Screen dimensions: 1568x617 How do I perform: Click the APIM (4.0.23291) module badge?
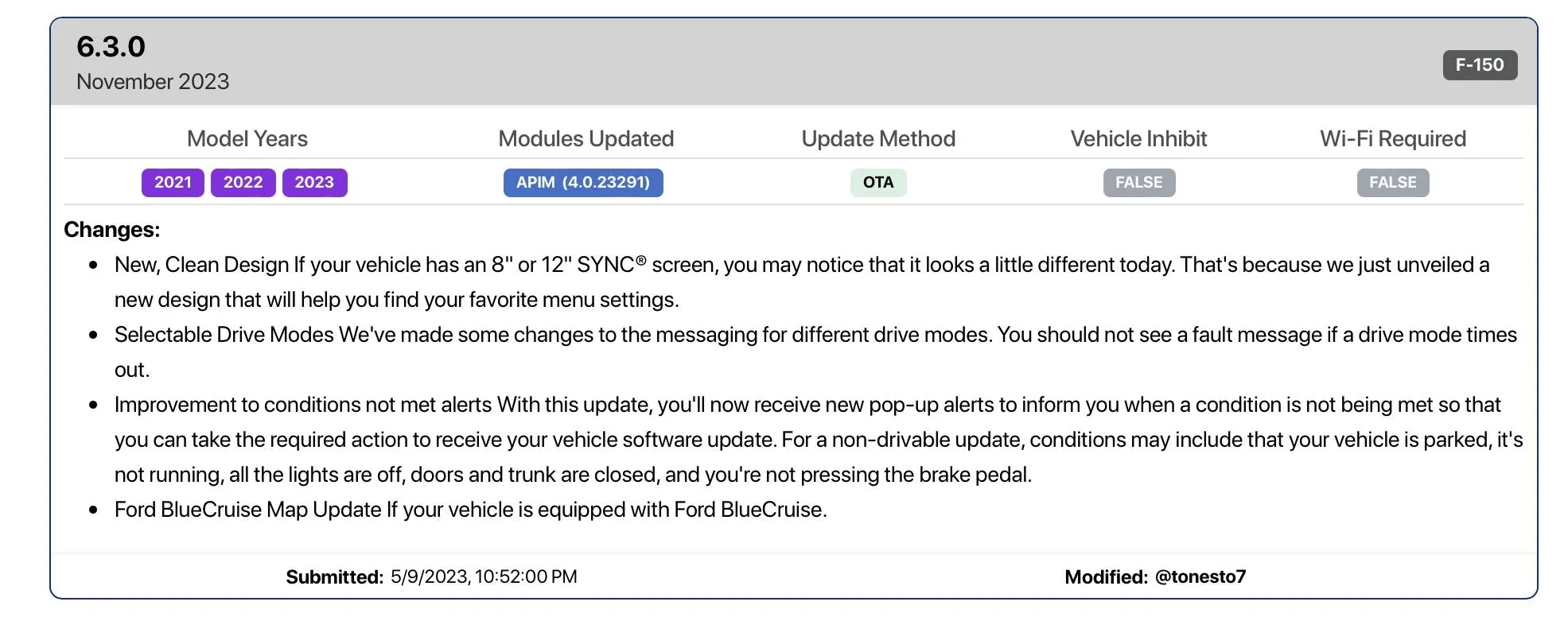click(583, 182)
